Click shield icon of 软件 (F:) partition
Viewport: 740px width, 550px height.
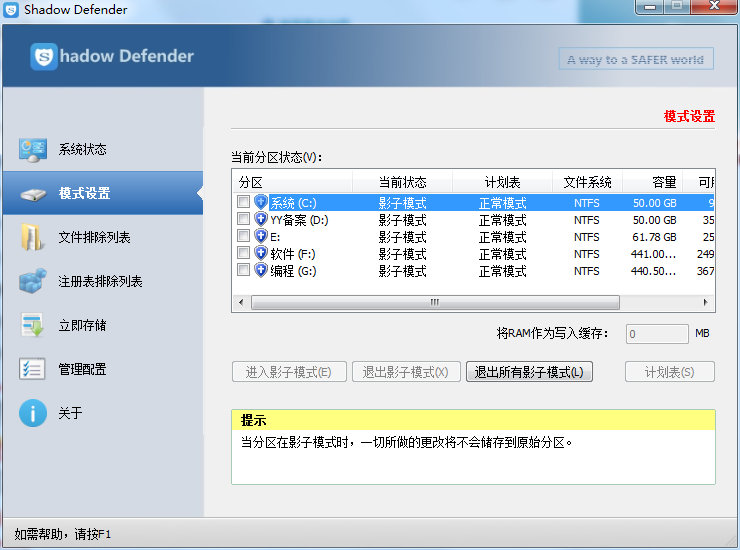click(261, 253)
